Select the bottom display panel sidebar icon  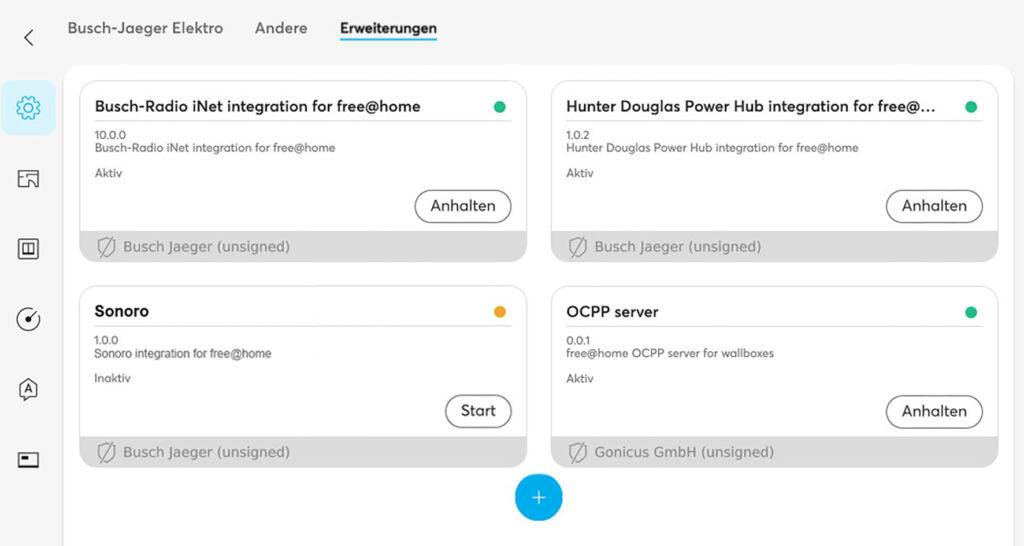pyautogui.click(x=28, y=460)
